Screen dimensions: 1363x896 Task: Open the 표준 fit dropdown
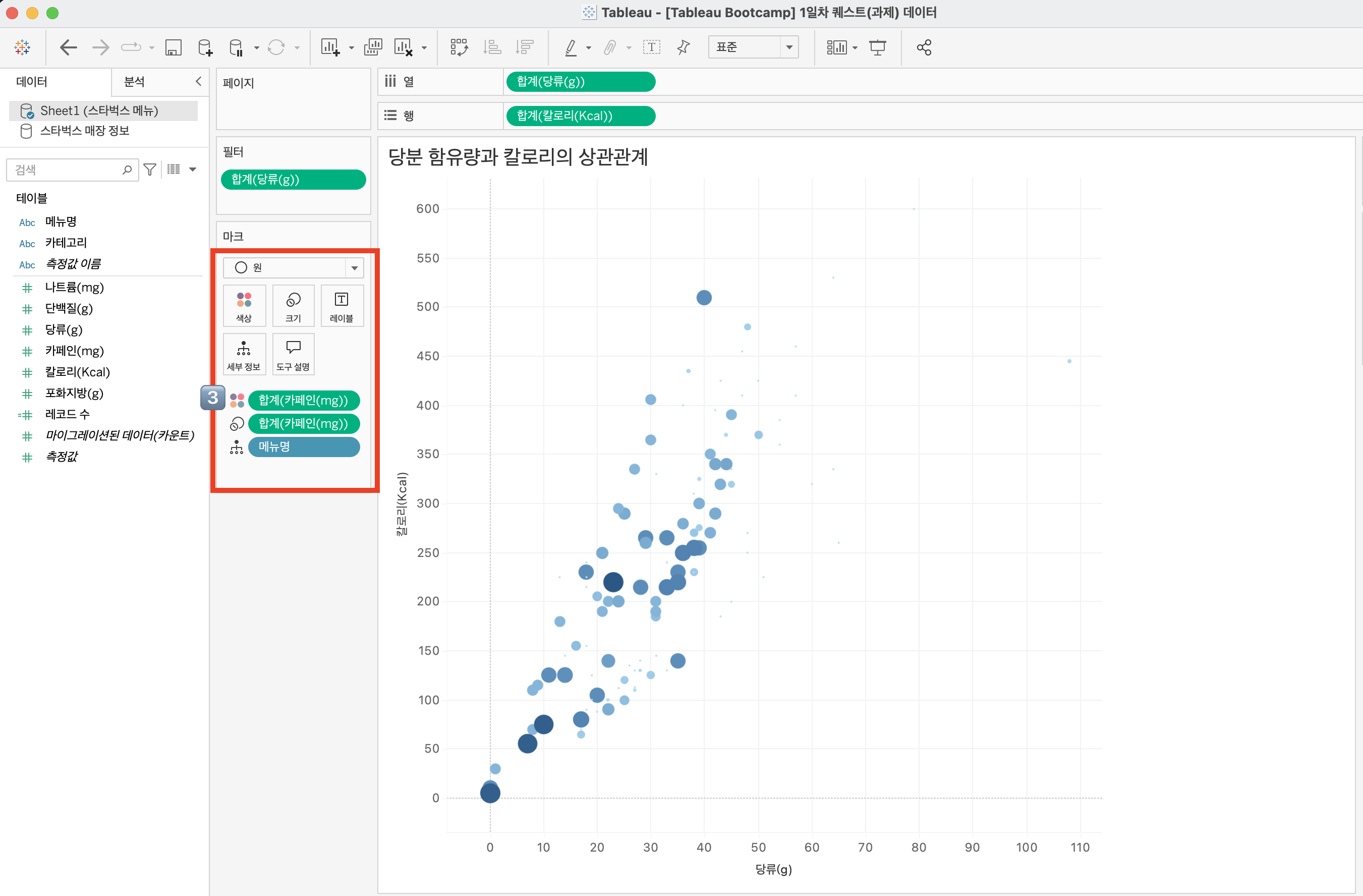coord(753,47)
